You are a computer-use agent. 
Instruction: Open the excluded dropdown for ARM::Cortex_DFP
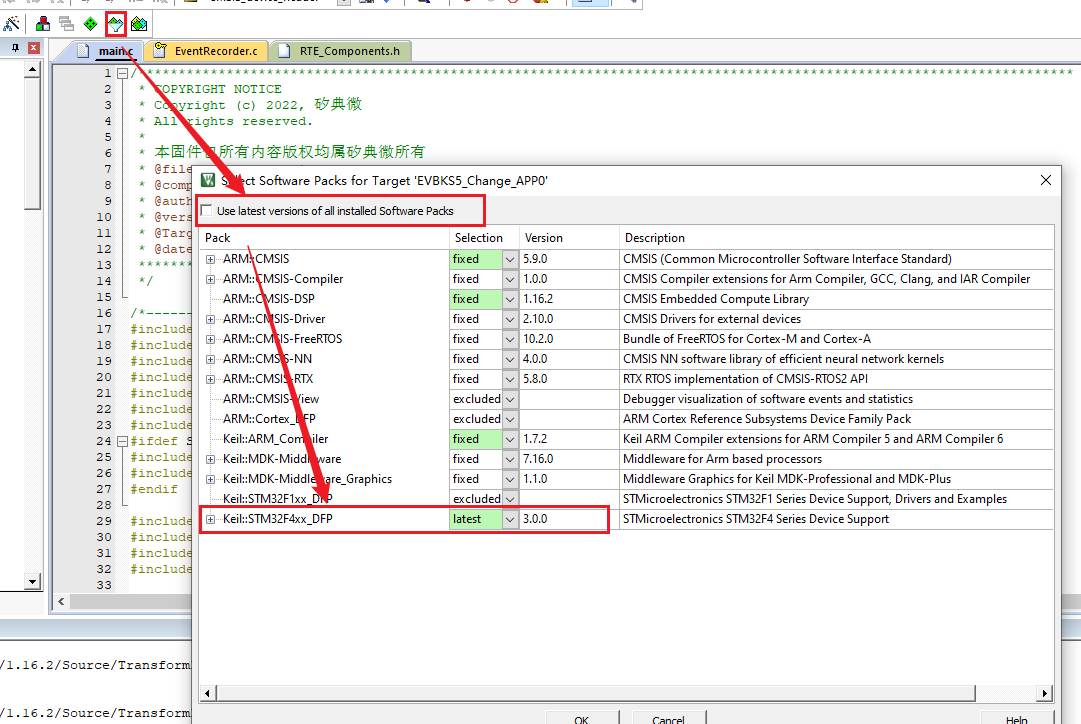click(509, 418)
